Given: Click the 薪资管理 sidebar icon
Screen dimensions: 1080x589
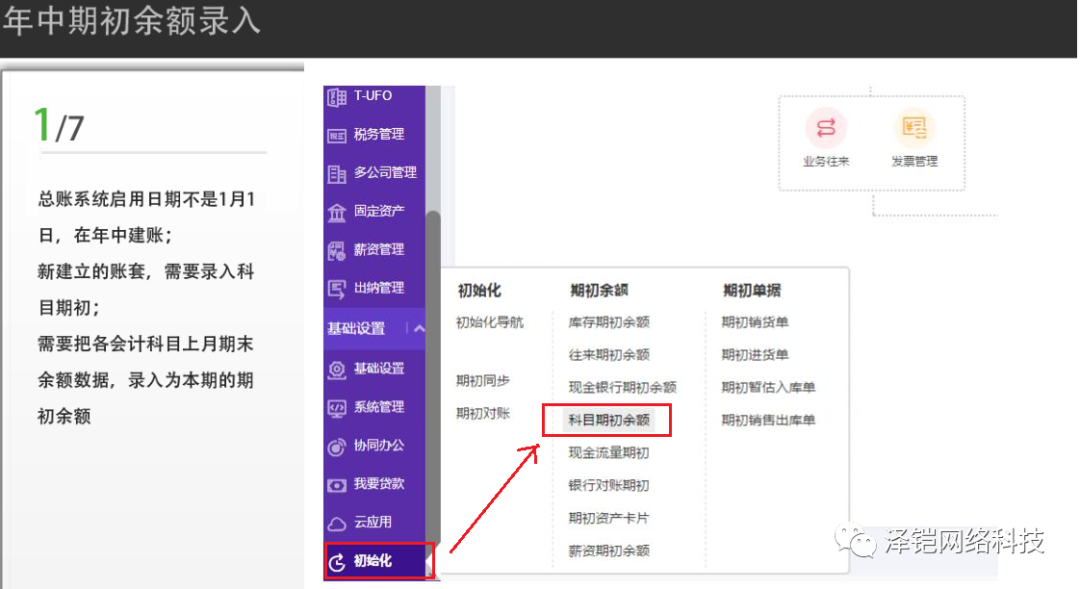Looking at the screenshot, I should 337,250.
